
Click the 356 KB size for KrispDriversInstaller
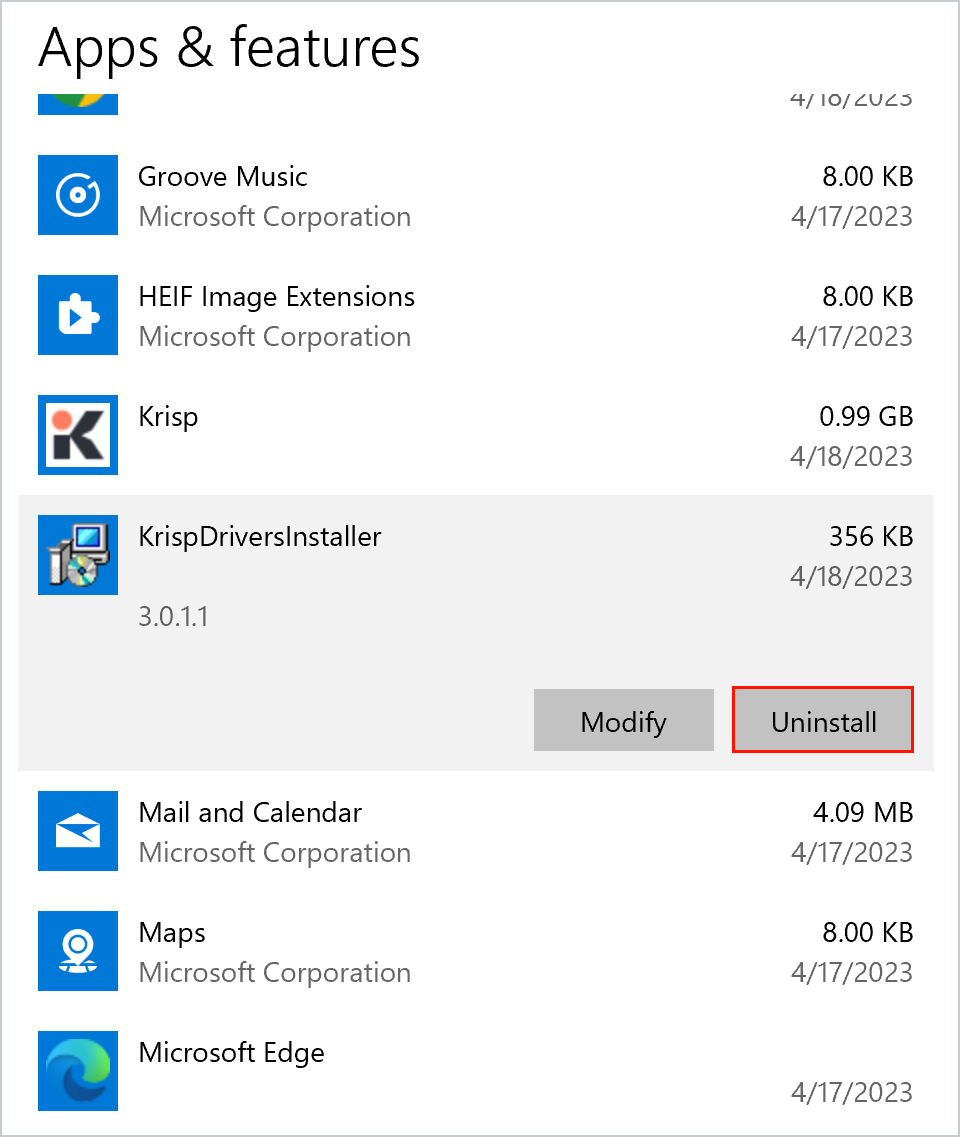pyautogui.click(x=870, y=537)
